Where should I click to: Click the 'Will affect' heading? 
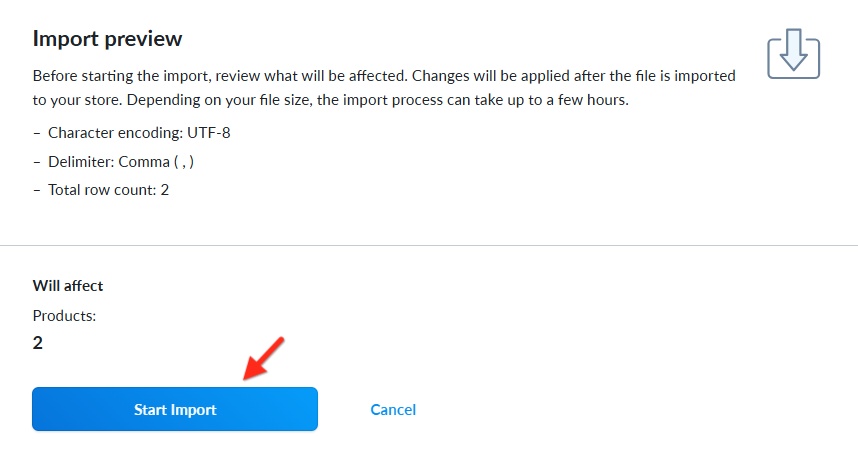[68, 285]
